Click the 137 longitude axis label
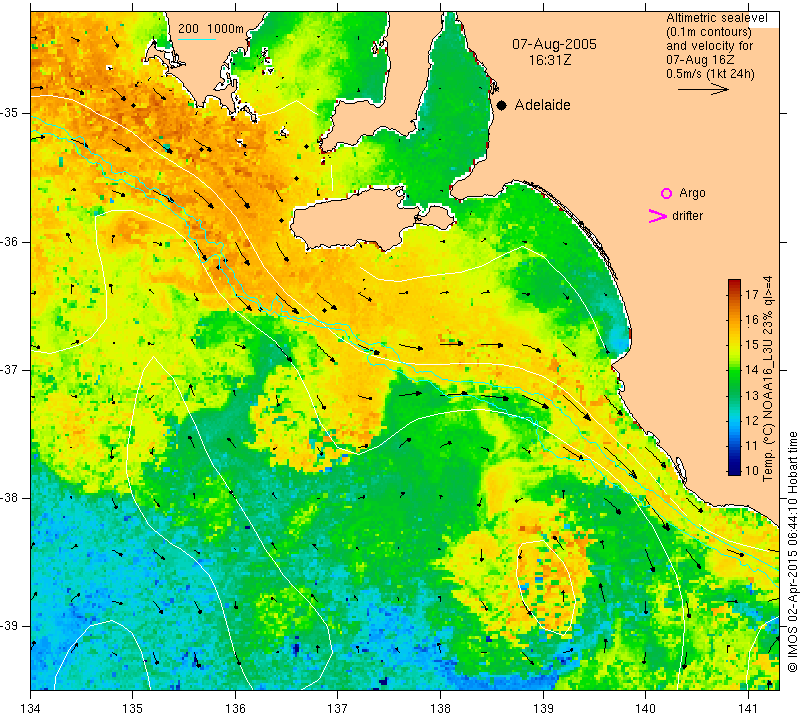 point(337,709)
